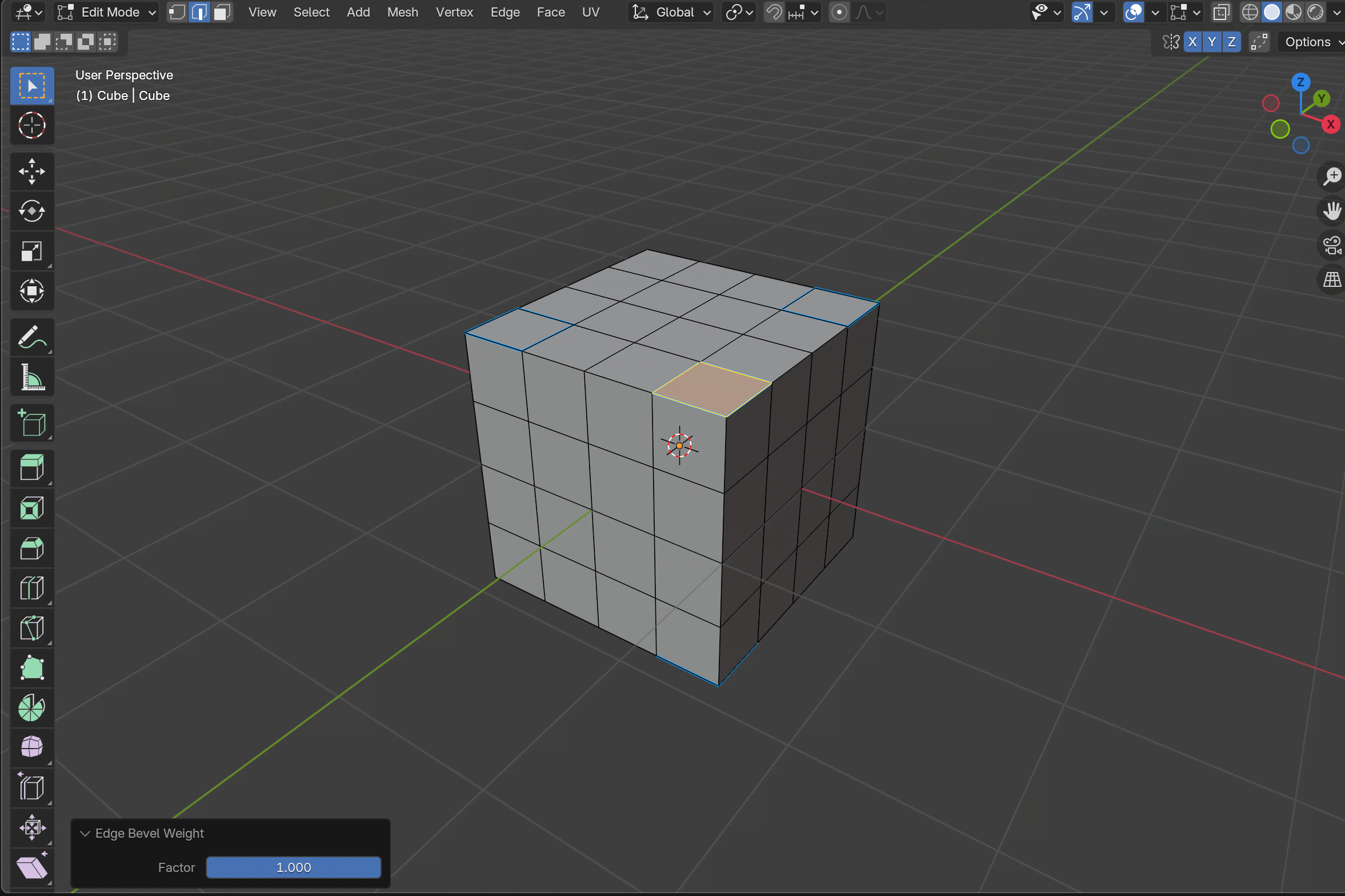
Task: Toggle snapping magnet icon
Action: pos(774,12)
